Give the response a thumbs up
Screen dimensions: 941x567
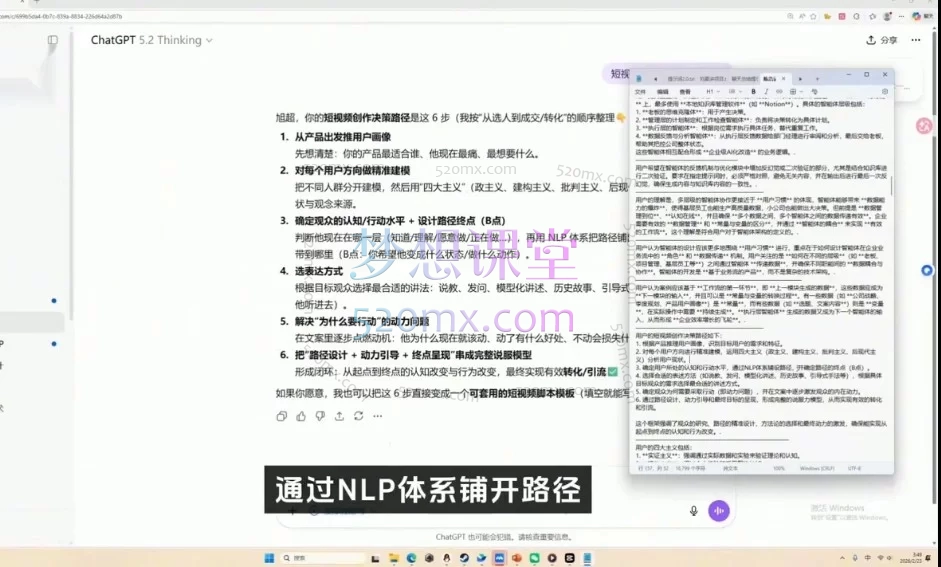301,416
